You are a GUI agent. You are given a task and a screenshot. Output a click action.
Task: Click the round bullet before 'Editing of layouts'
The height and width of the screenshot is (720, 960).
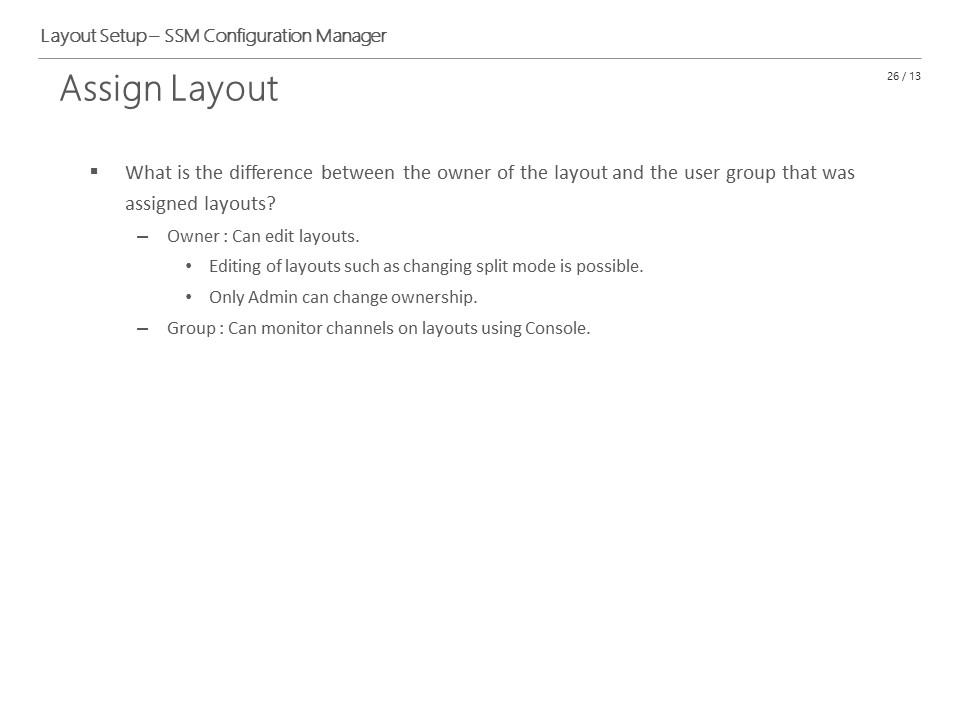pos(189,266)
